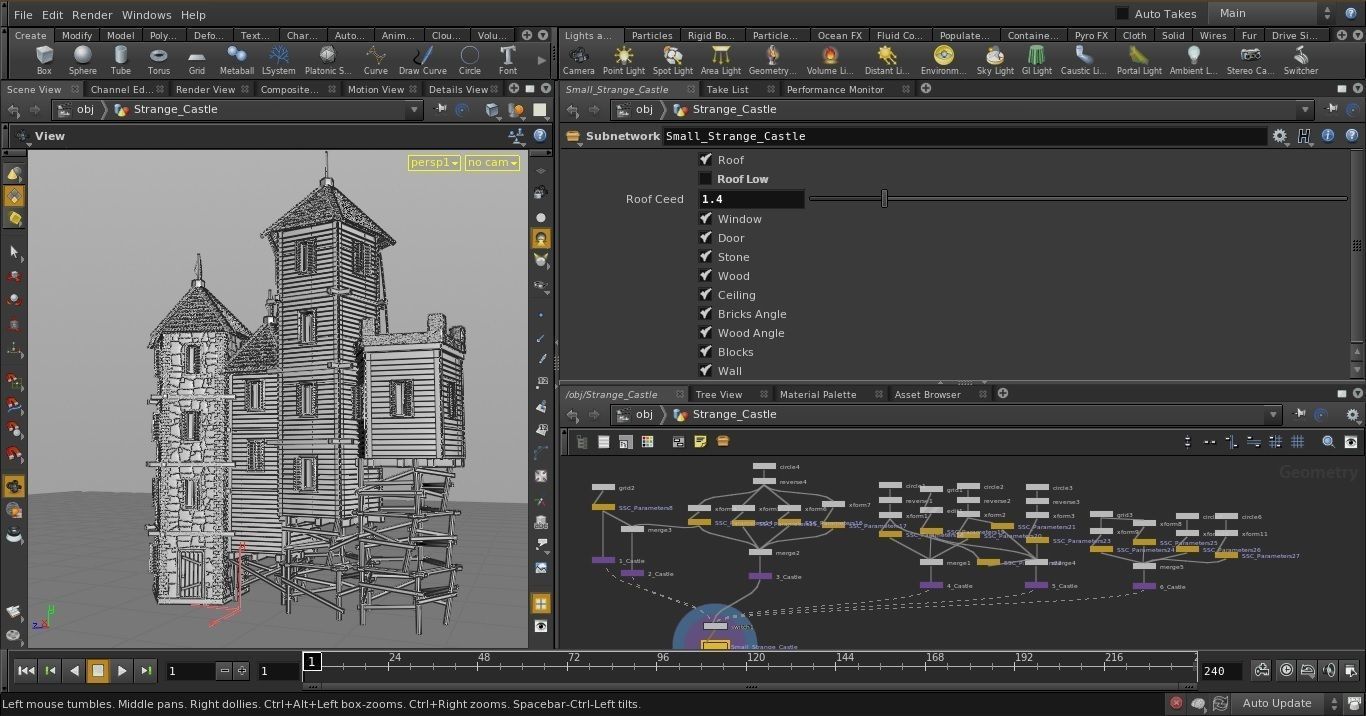
Task: Switch to the Material Palette tab
Action: click(x=818, y=394)
